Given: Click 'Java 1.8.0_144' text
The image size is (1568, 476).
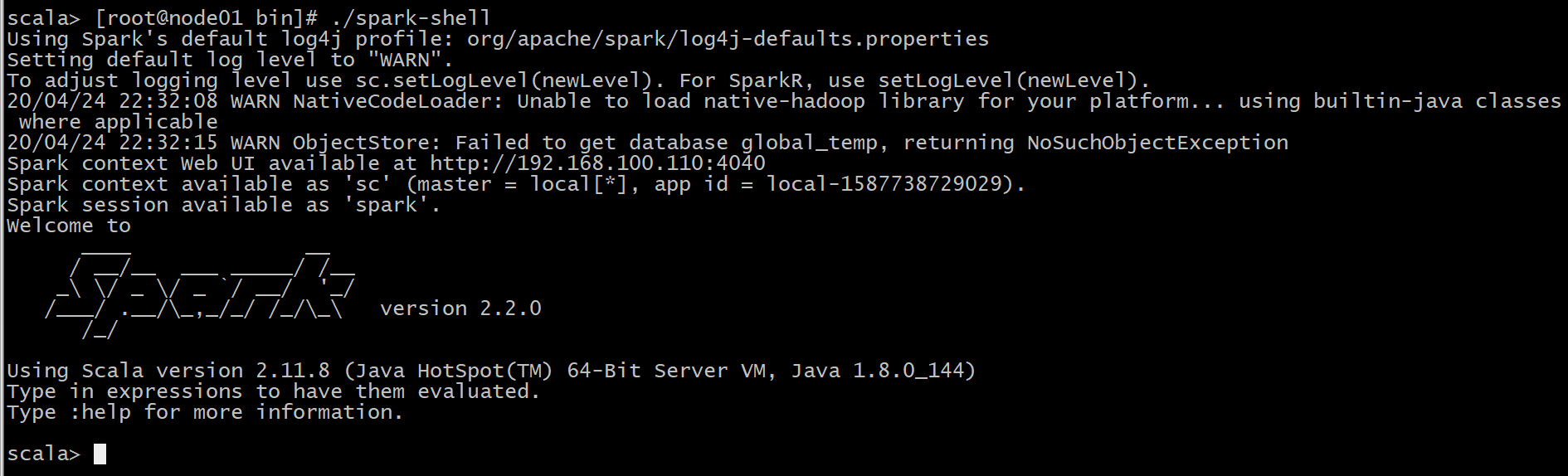Looking at the screenshot, I should (879, 371).
